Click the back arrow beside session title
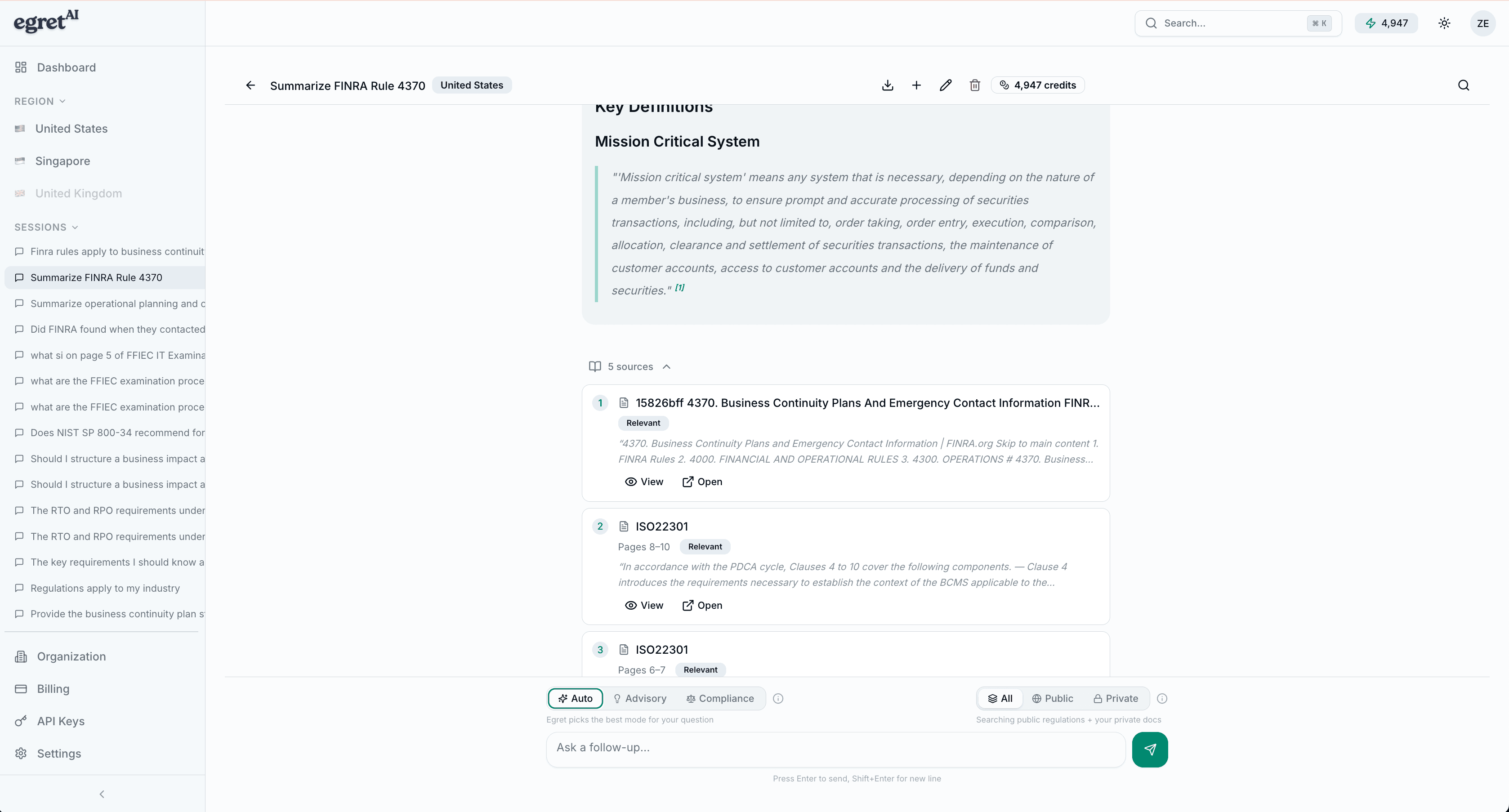This screenshot has width=1509, height=812. click(250, 85)
